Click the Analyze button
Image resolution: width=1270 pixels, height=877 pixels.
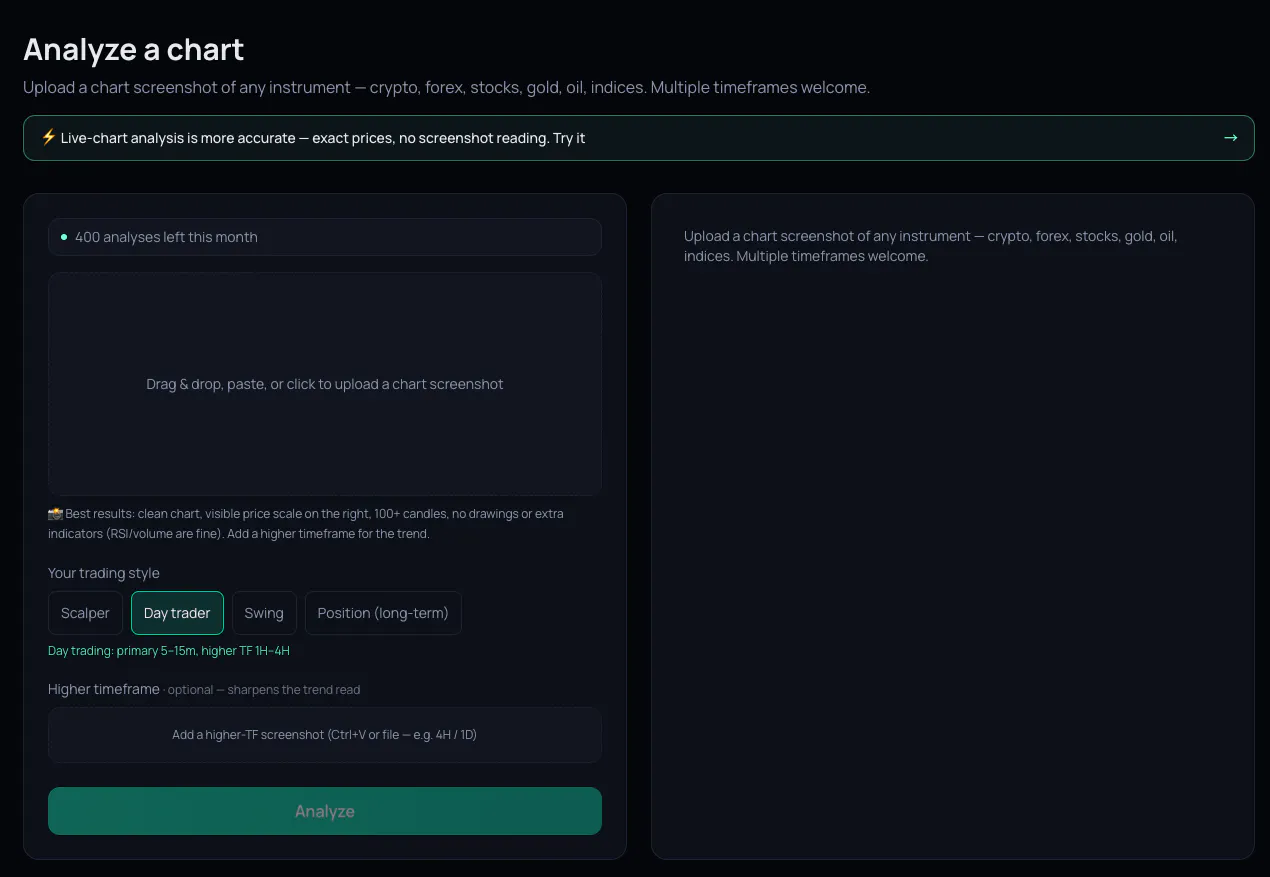(x=325, y=811)
